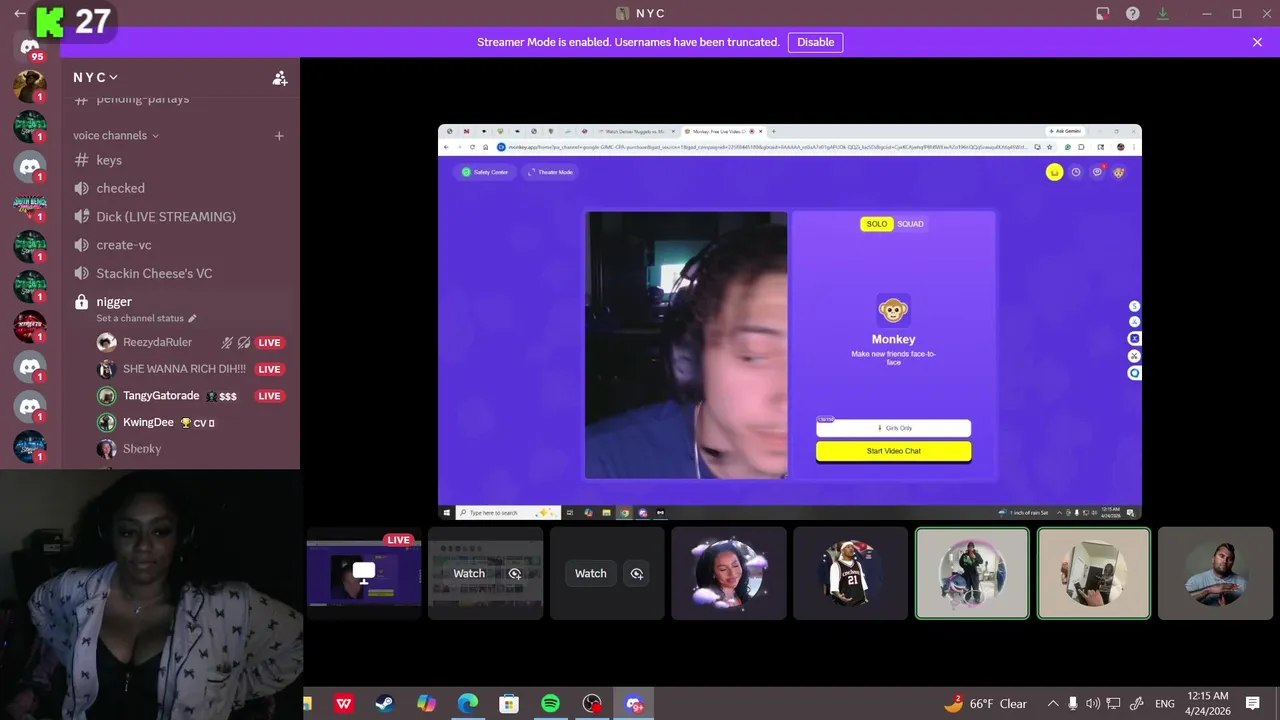
Task: Switch Monkey mode to SOLO
Action: tap(877, 224)
